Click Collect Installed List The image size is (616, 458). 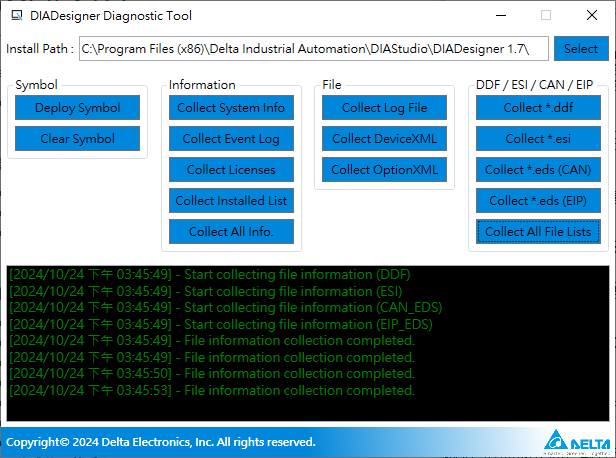[231, 201]
